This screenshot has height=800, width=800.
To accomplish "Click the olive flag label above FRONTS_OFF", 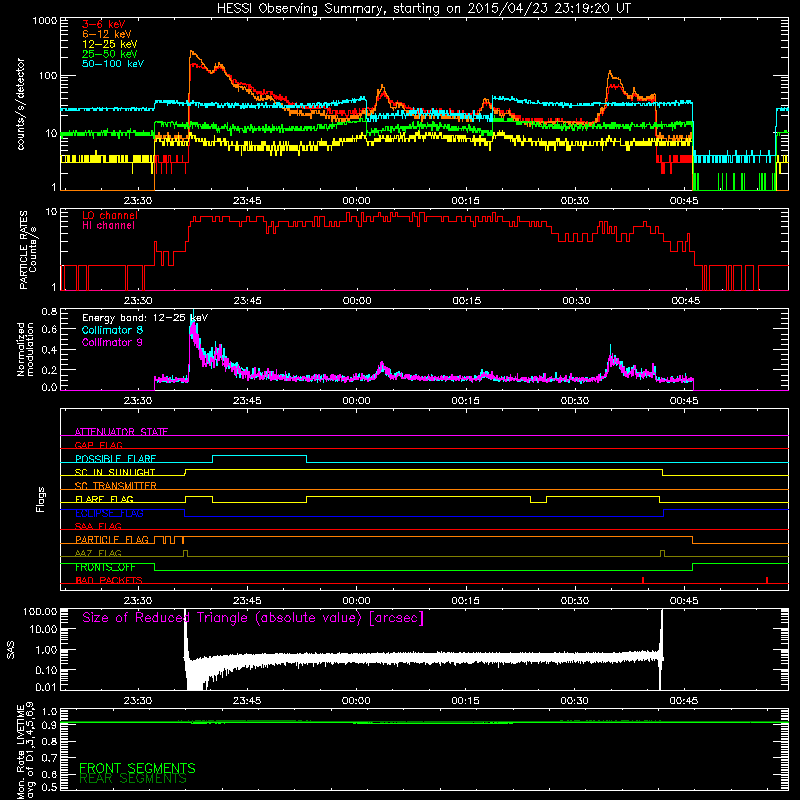I will (x=98, y=553).
